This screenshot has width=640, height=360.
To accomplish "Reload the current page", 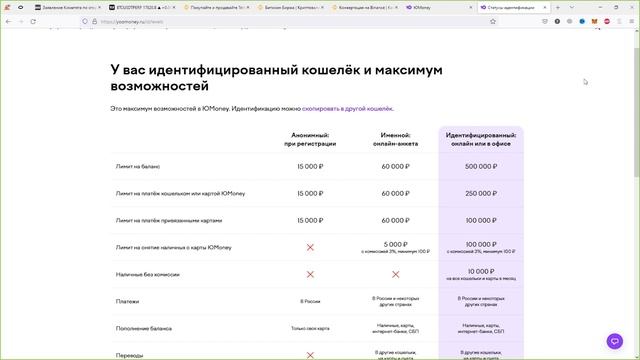I will tap(33, 21).
